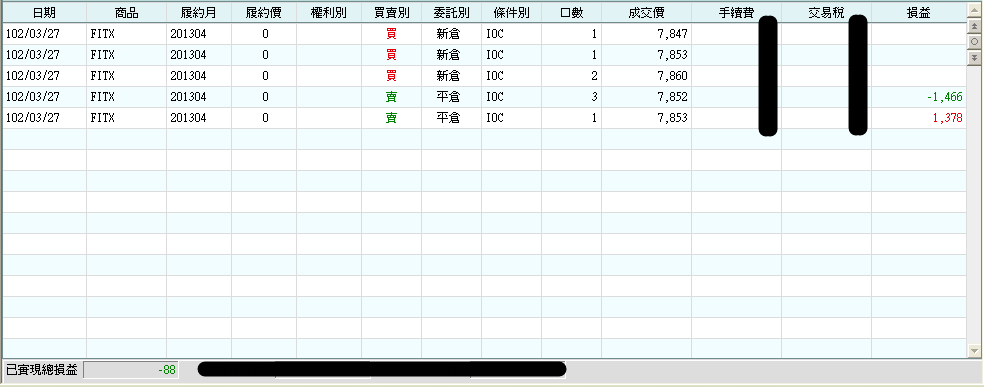
Task: Click the 履約價 column header
Action: [264, 13]
